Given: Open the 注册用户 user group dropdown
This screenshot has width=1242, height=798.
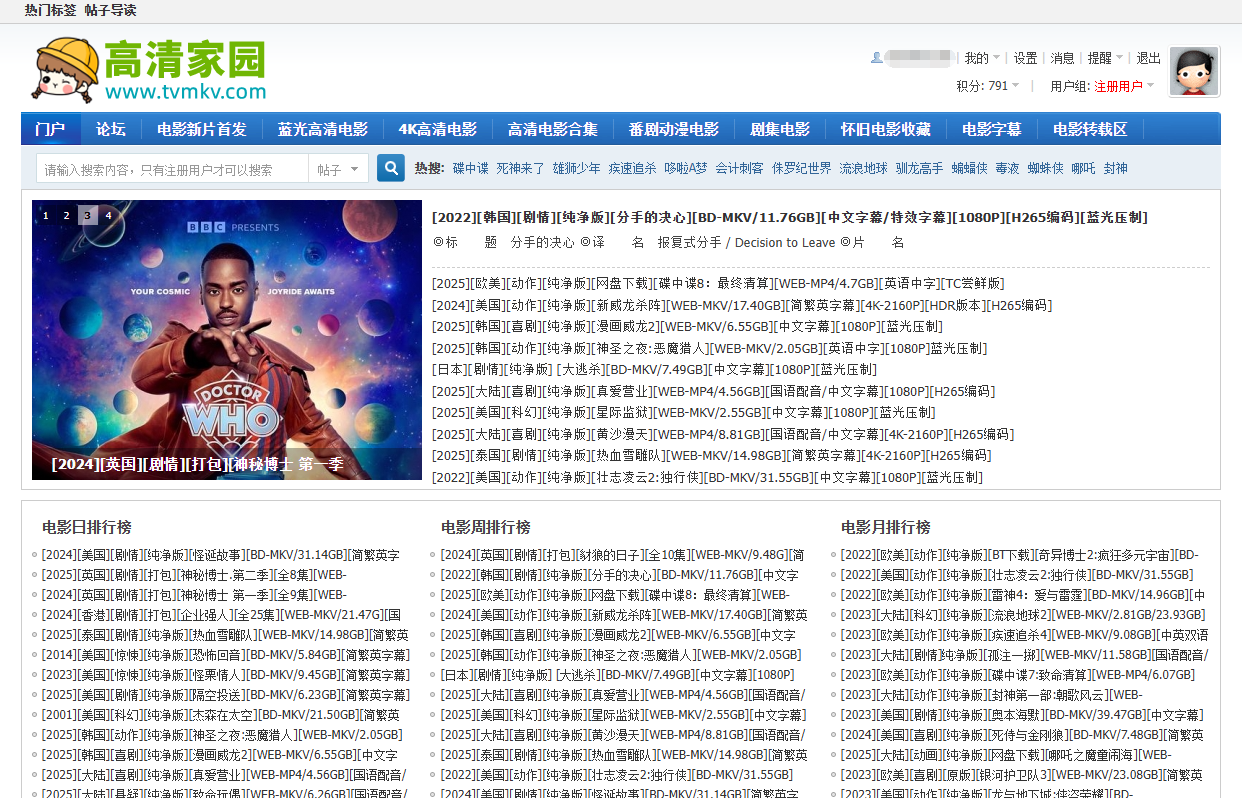Looking at the screenshot, I should 1124,86.
